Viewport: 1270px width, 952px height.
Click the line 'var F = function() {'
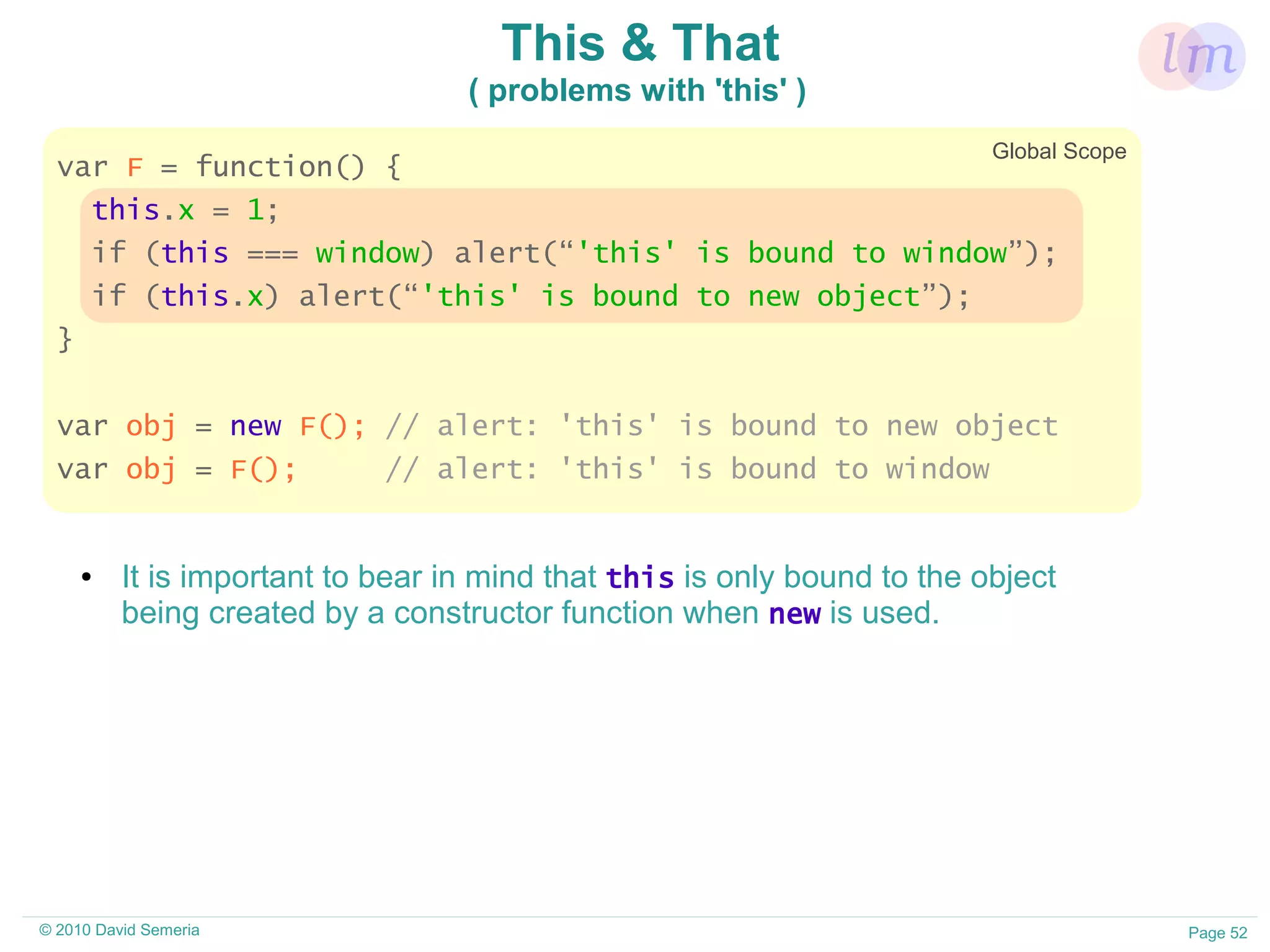click(229, 167)
